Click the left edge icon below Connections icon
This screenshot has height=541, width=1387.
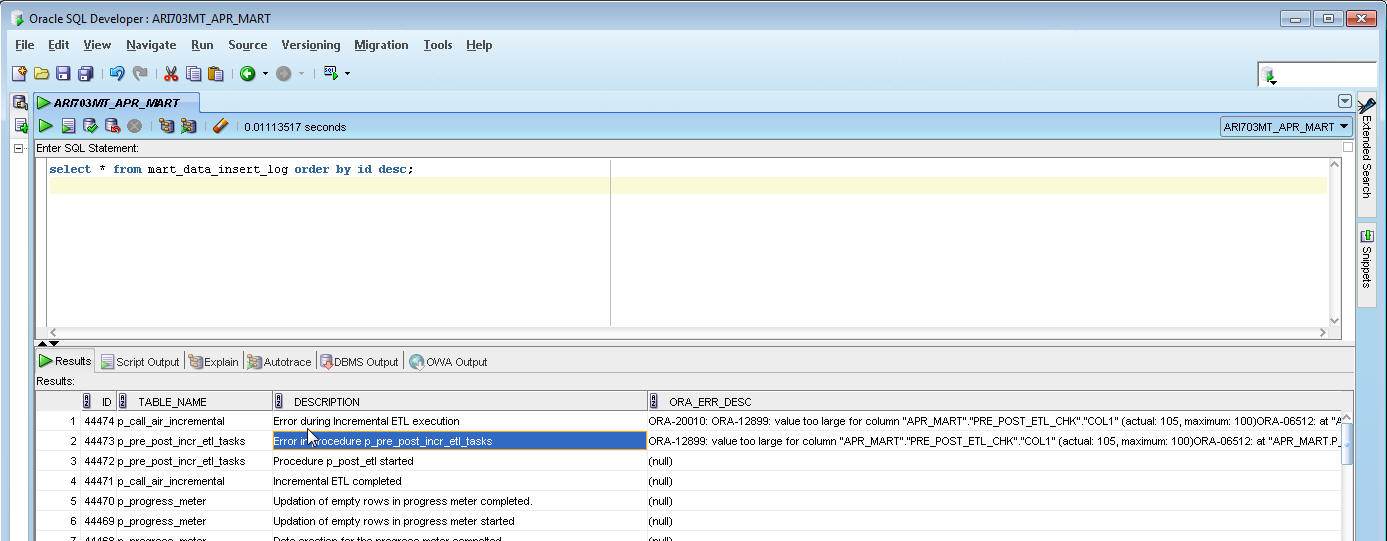point(20,126)
